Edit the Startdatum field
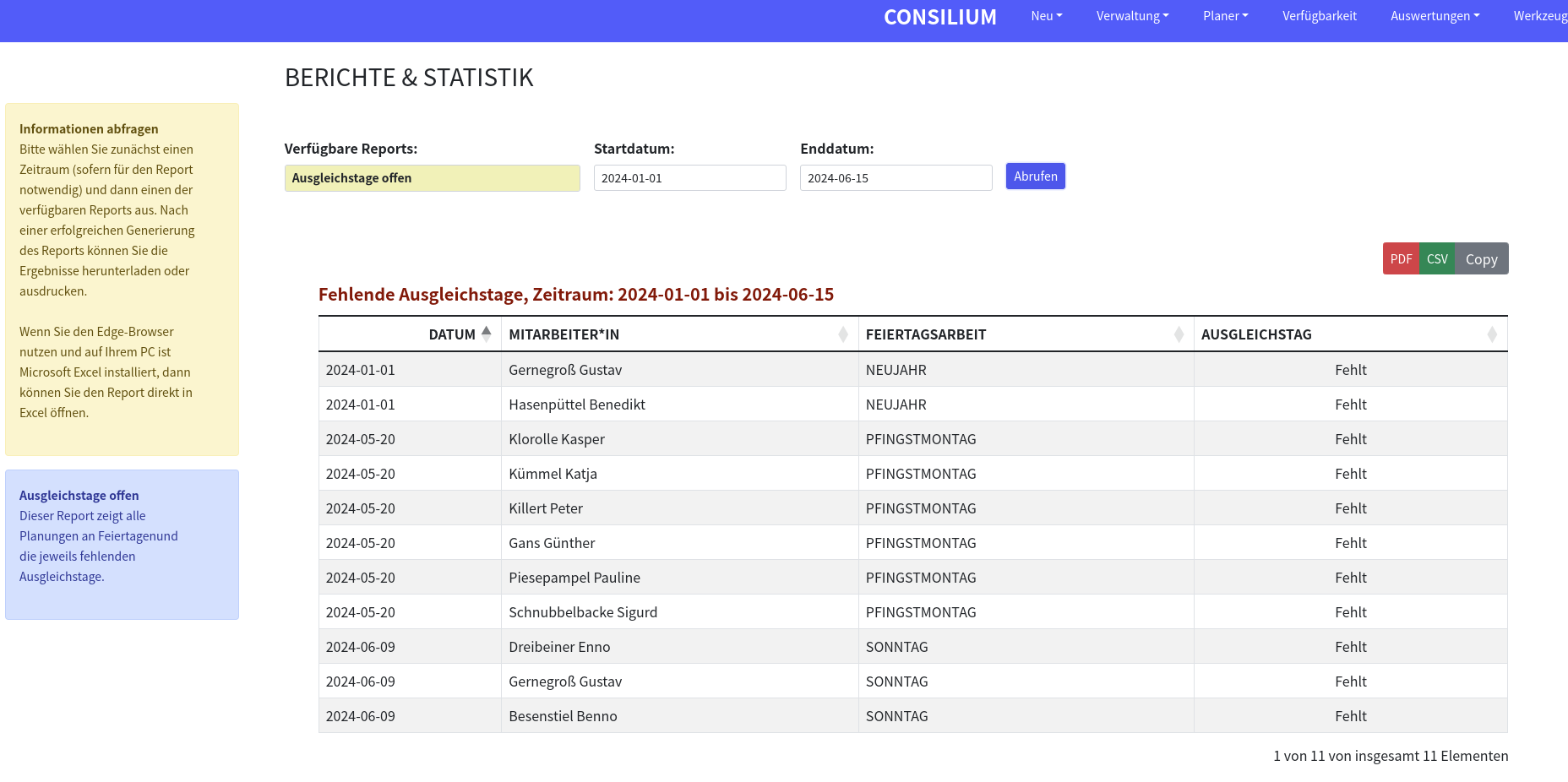The height and width of the screenshot is (782, 1568). tap(690, 178)
